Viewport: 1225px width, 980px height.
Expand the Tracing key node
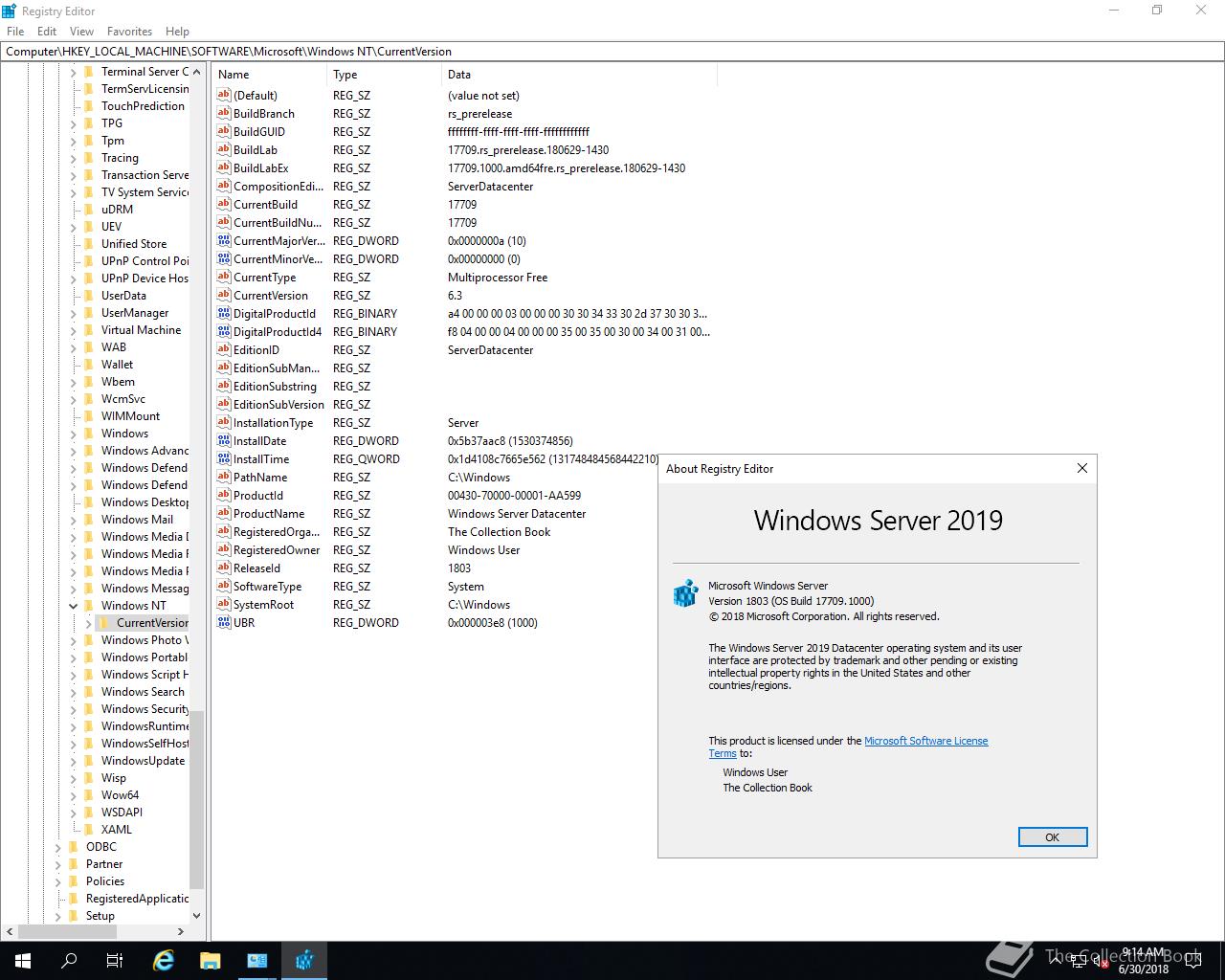[74, 157]
